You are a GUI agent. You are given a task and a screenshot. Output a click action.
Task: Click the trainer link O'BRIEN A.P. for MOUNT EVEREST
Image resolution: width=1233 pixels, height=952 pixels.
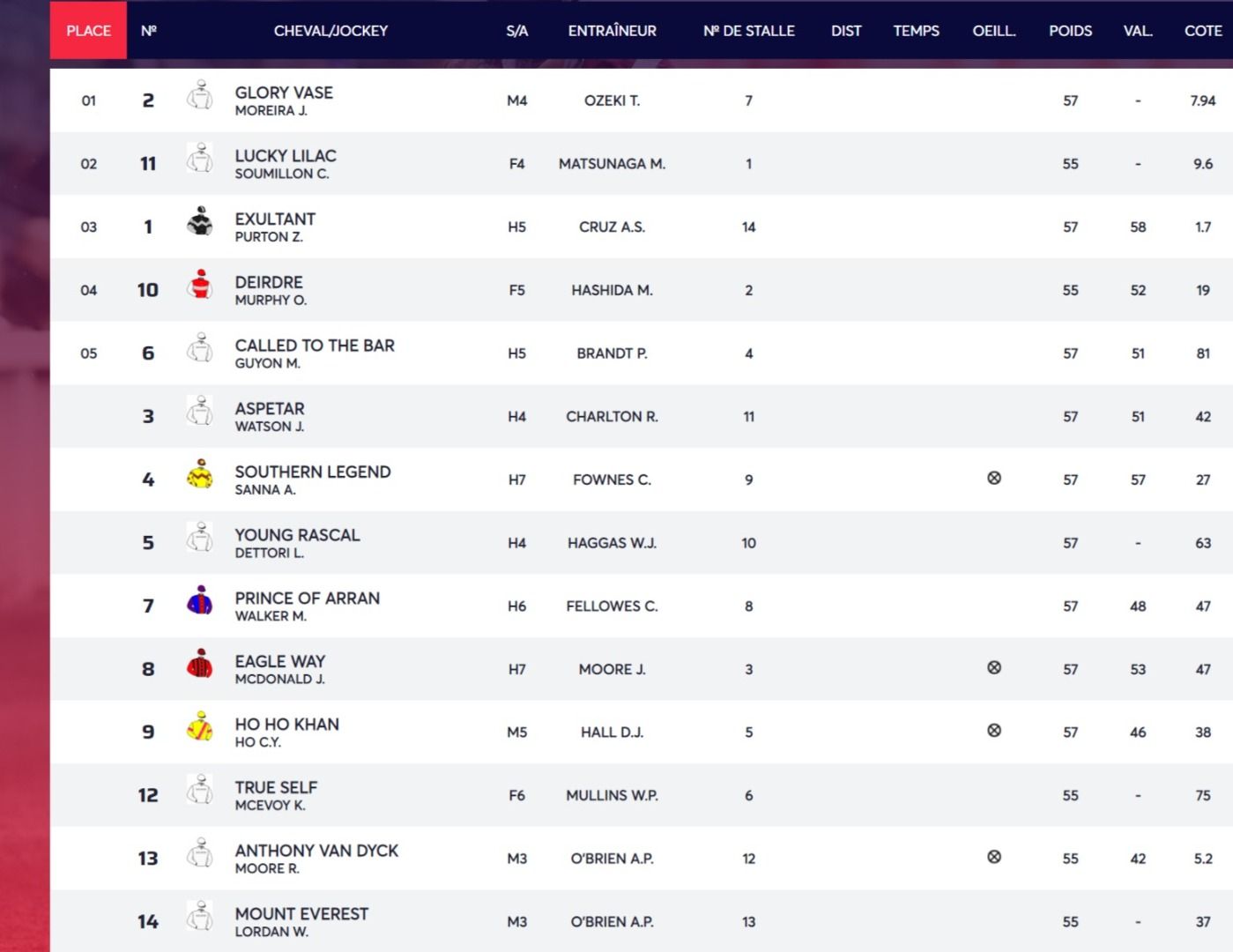tap(612, 920)
